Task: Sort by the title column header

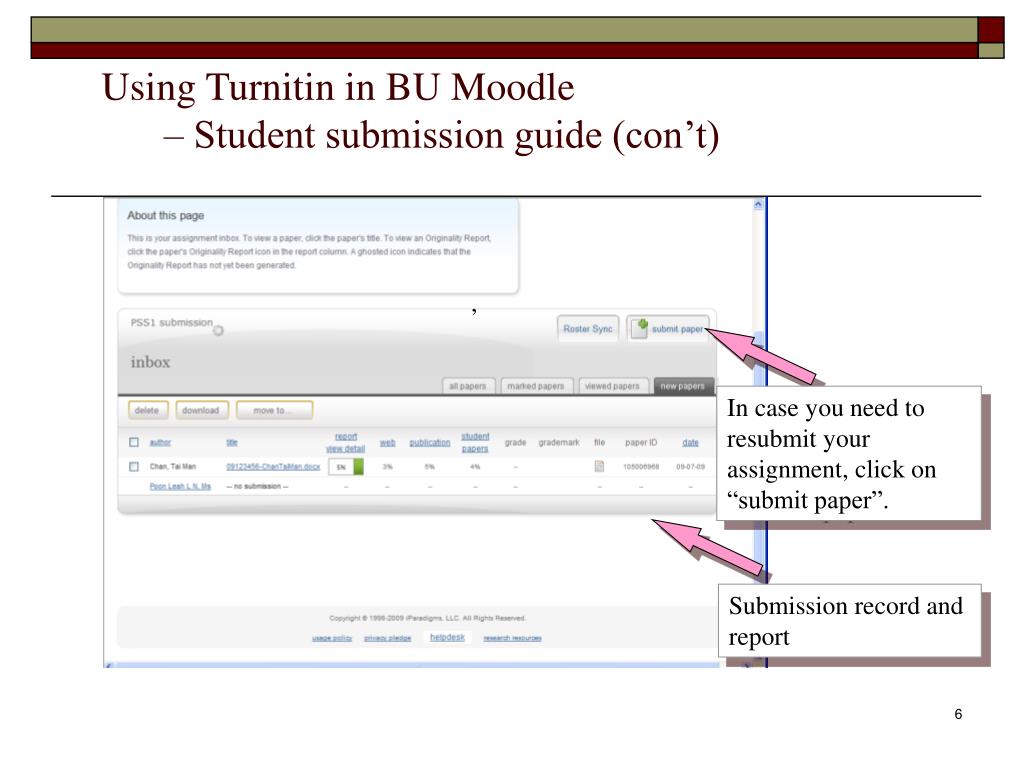Action: pyautogui.click(x=232, y=442)
